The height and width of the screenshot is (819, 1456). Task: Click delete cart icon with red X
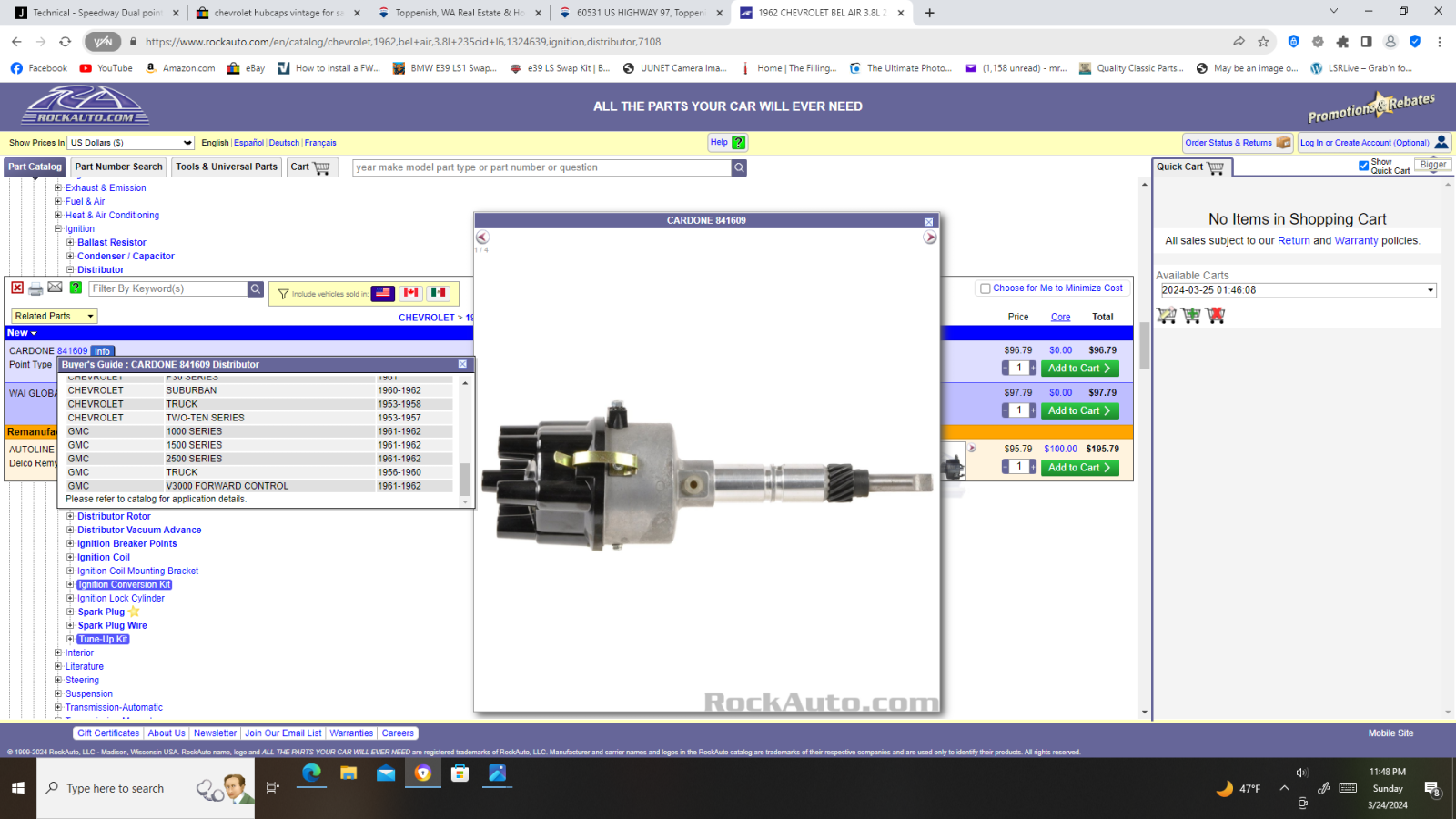click(x=1216, y=315)
